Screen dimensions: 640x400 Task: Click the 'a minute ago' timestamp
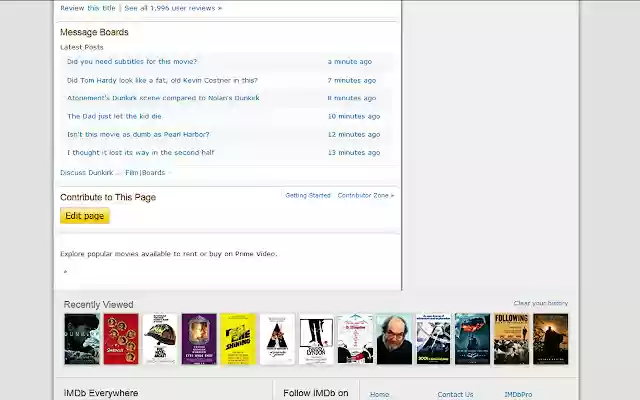point(350,62)
